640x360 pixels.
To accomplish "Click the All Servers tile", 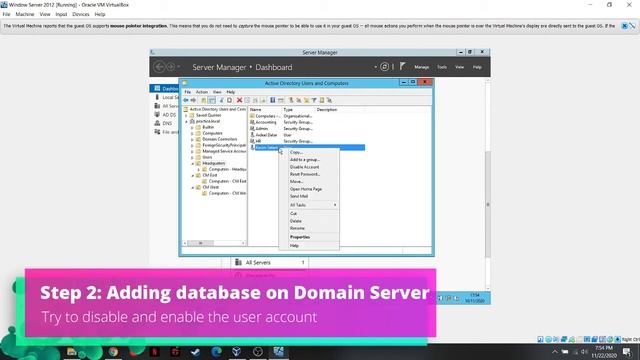I will click(x=270, y=262).
